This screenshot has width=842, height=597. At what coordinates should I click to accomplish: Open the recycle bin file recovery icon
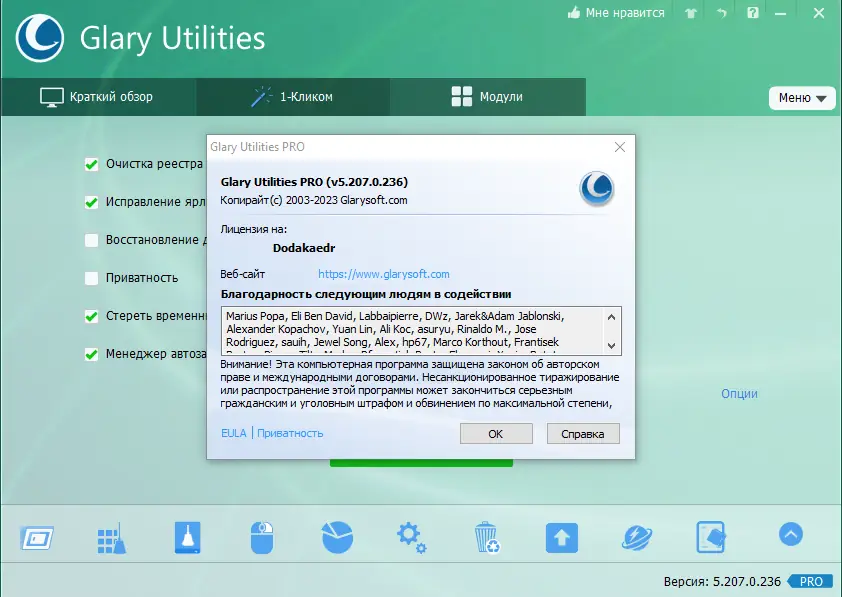487,537
